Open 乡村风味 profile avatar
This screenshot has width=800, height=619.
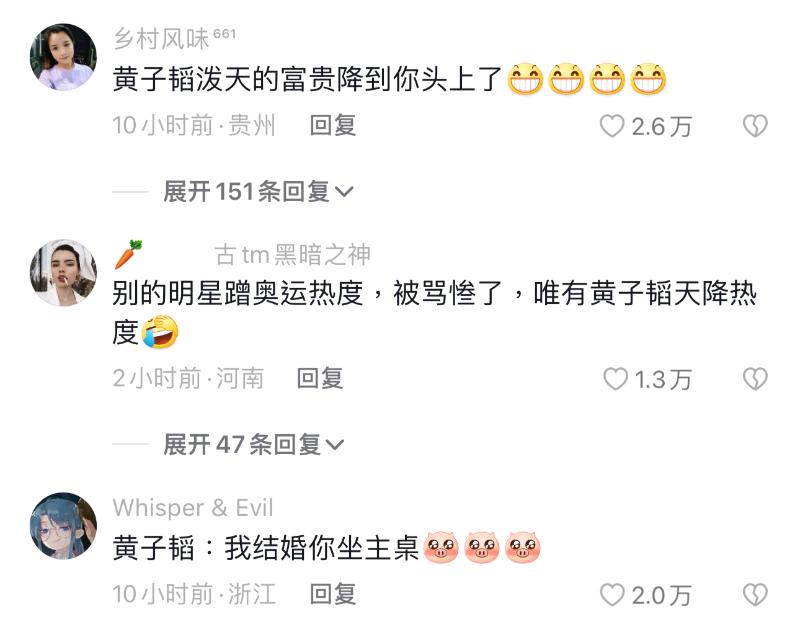point(63,57)
